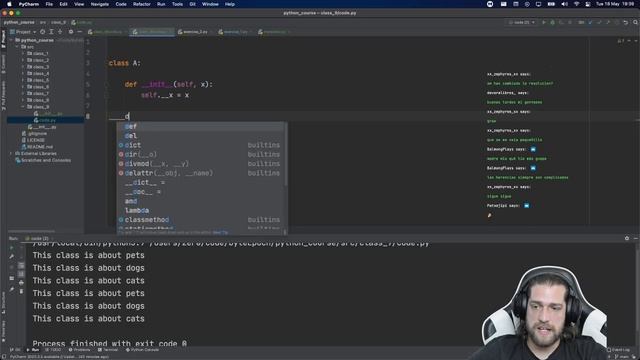The image size is (640, 360).
Task: Open the Code menu
Action: click(x=121, y=4)
